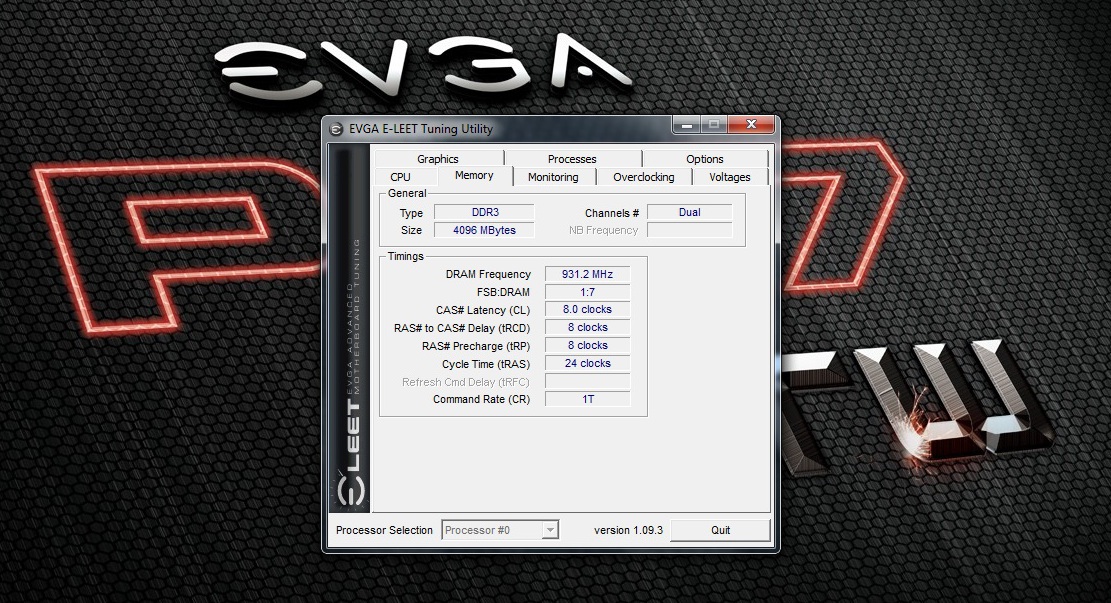The height and width of the screenshot is (603, 1111).
Task: Click the 8.0 clocks CAS# Latency value
Action: pos(587,310)
